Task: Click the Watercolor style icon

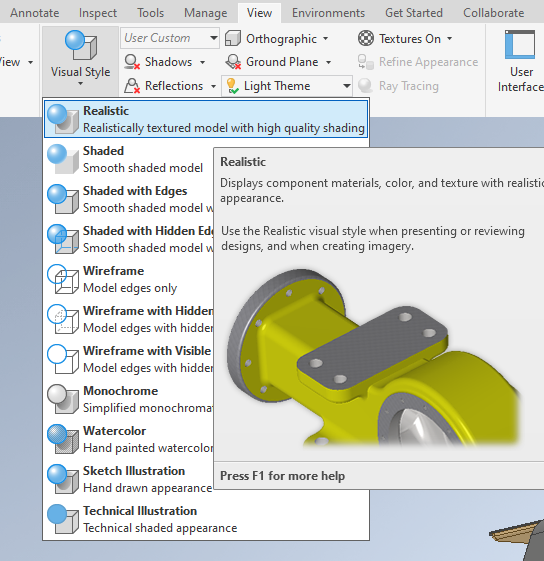Action: [63, 439]
